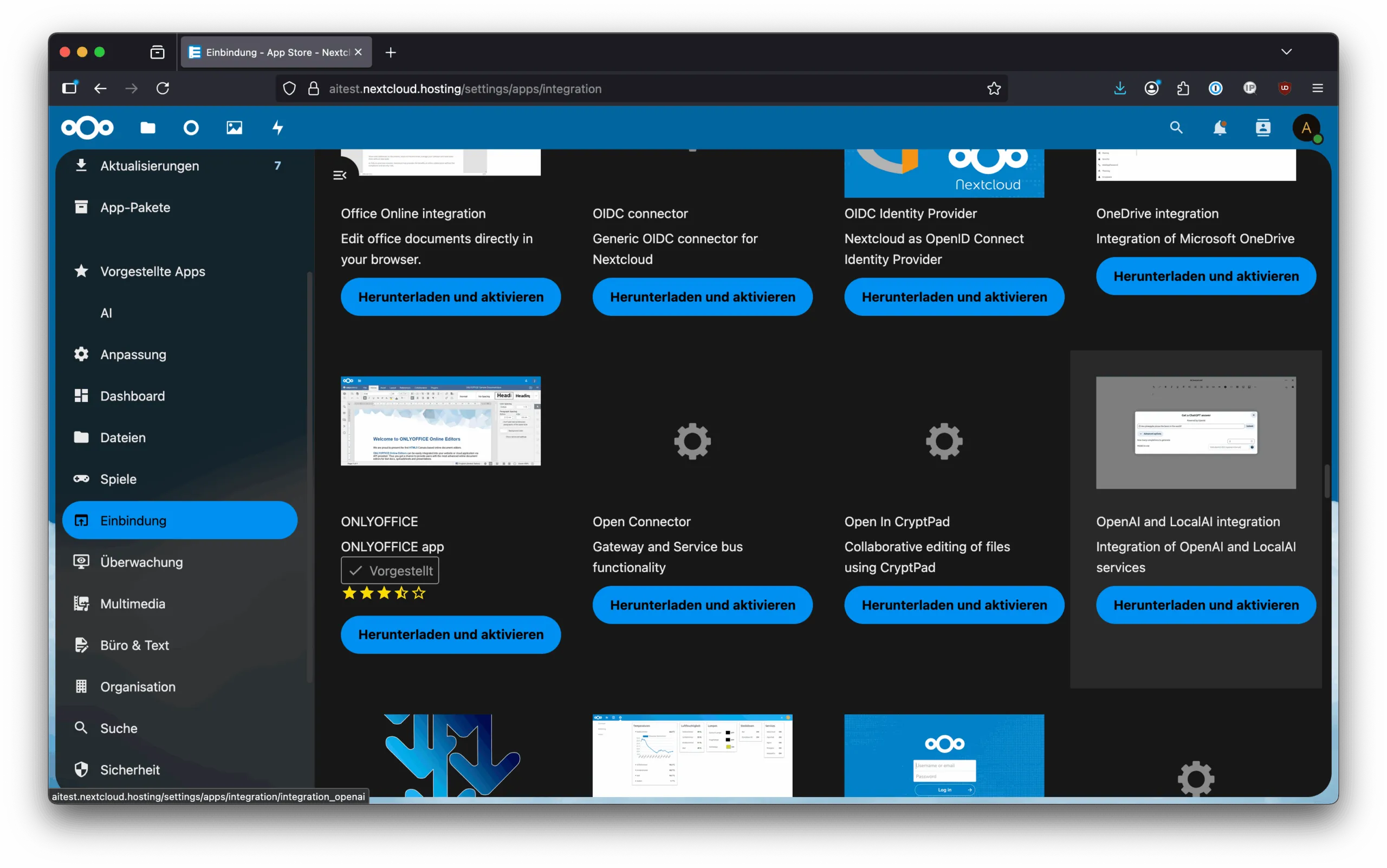Click the Open In CryptPad app title
The height and width of the screenshot is (868, 1387).
pos(897,521)
